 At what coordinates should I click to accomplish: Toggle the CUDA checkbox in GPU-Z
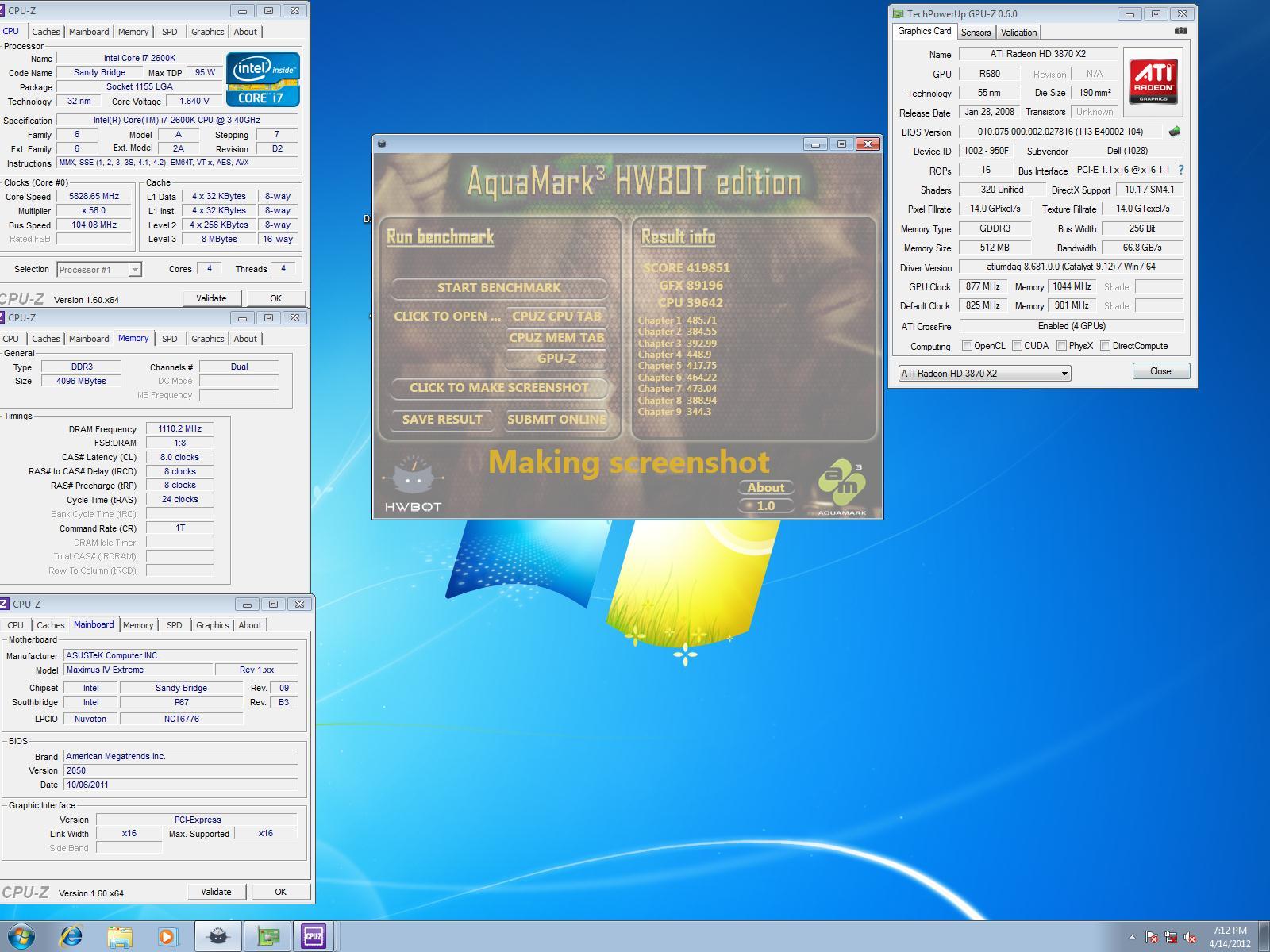pos(1017,346)
